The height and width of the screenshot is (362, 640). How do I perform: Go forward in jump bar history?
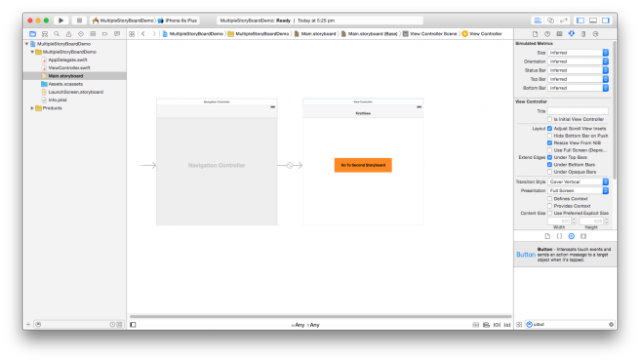[x=154, y=34]
